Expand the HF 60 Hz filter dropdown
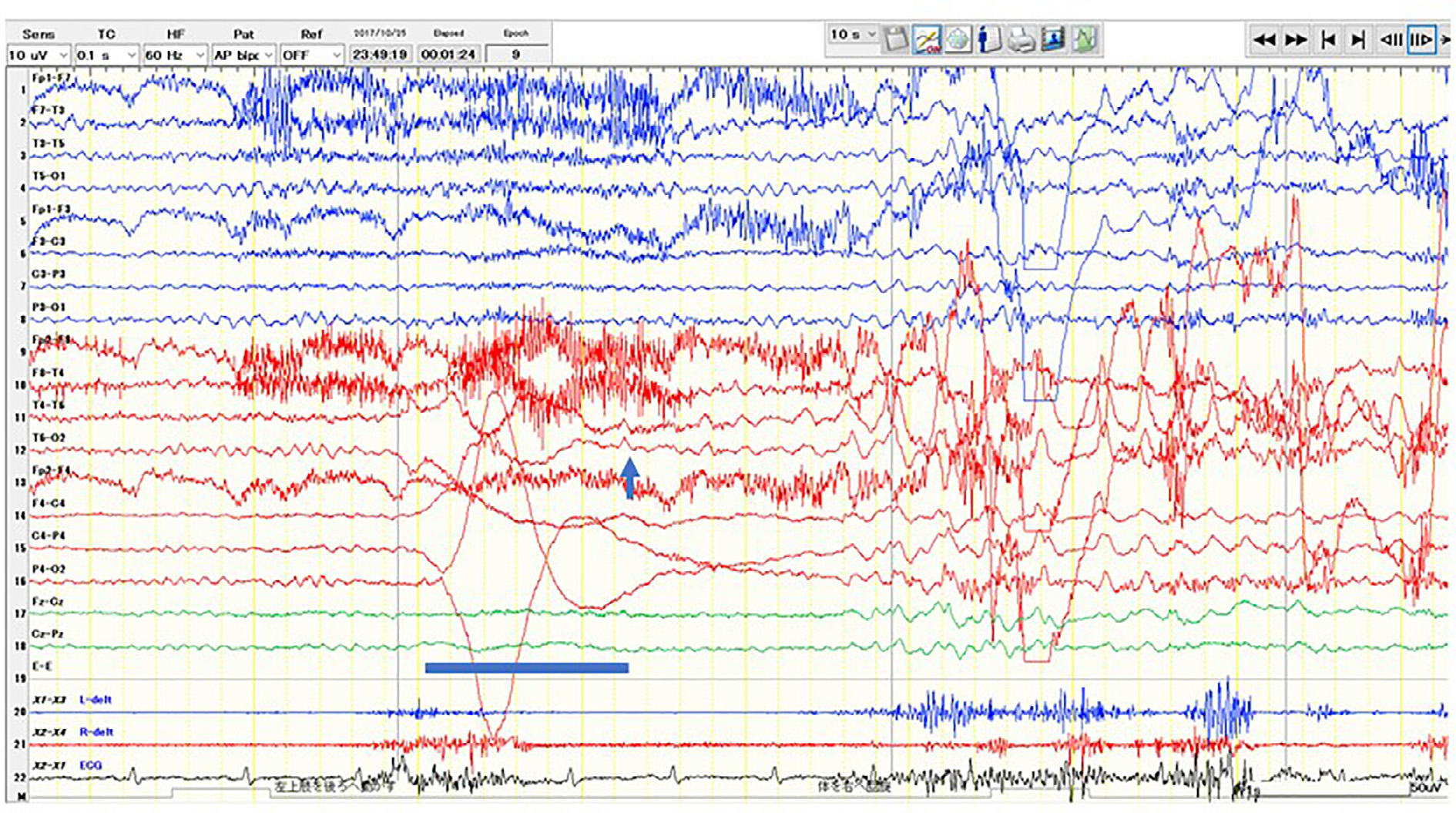This screenshot has height=813, width=1456. click(x=175, y=55)
